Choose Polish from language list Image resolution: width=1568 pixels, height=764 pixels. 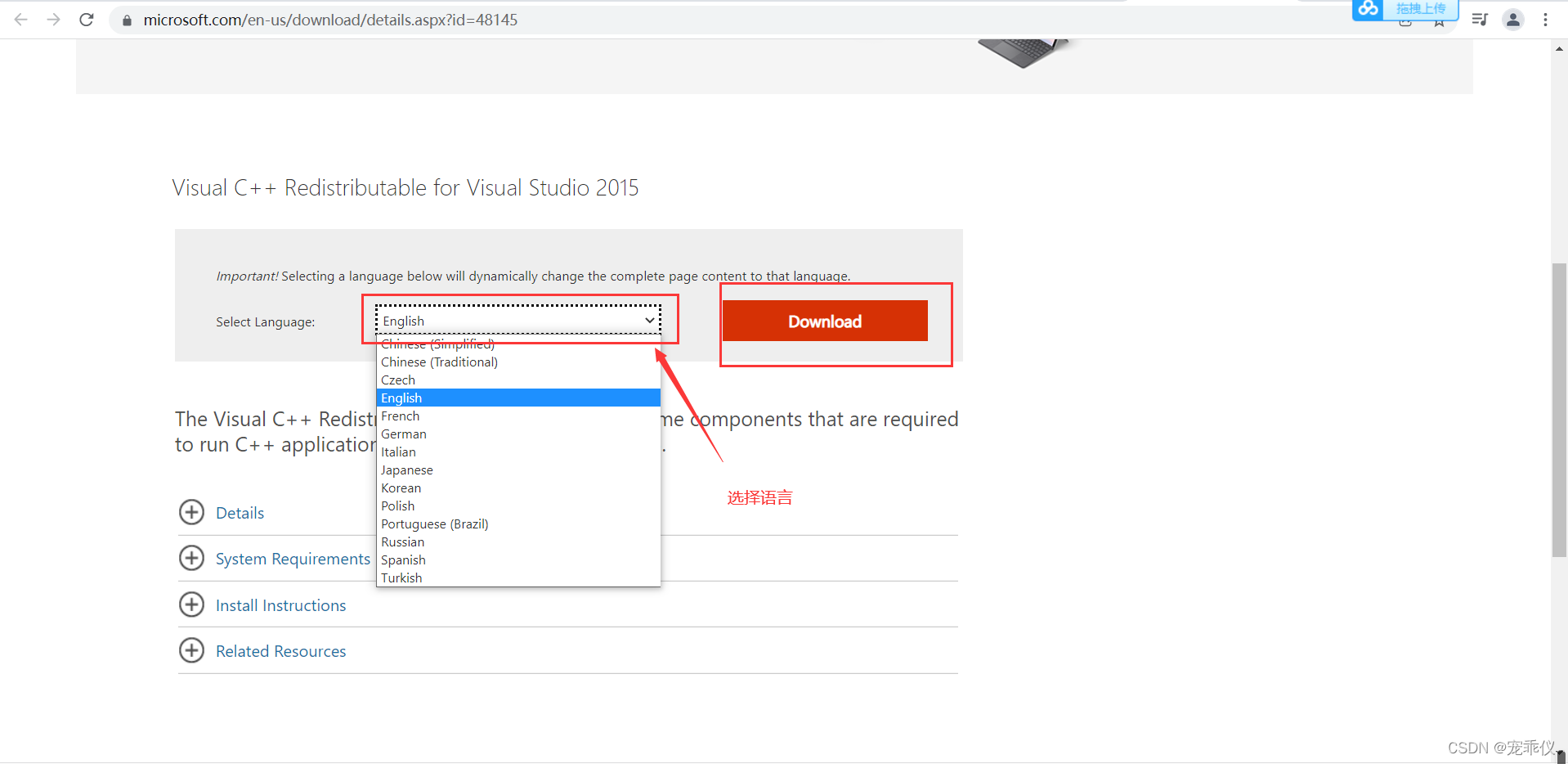tap(518, 506)
